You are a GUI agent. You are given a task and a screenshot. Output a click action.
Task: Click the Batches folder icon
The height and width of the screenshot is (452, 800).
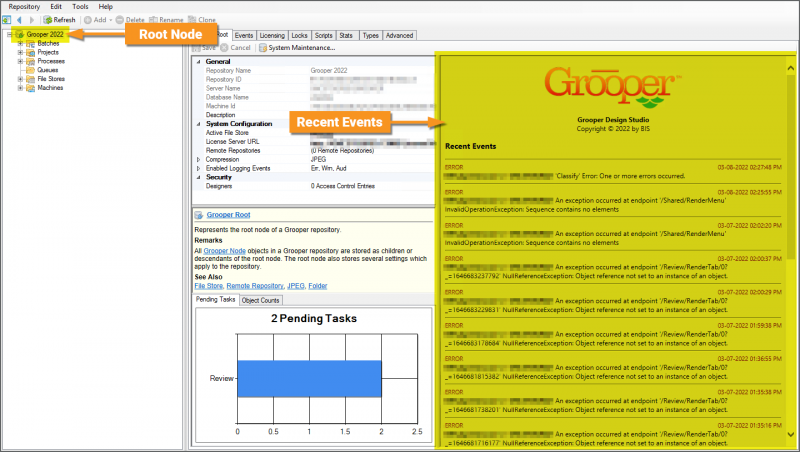pos(30,44)
